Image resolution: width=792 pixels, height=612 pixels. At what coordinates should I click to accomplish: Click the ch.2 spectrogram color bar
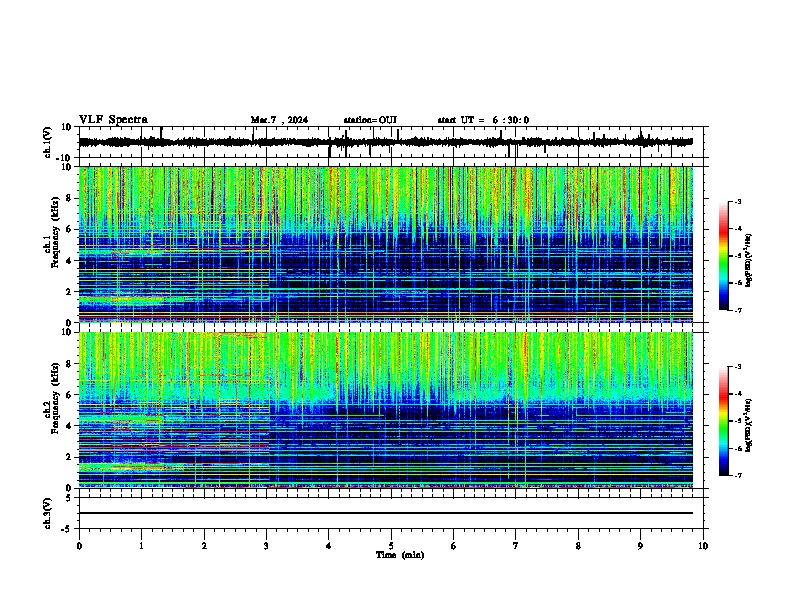pos(723,421)
